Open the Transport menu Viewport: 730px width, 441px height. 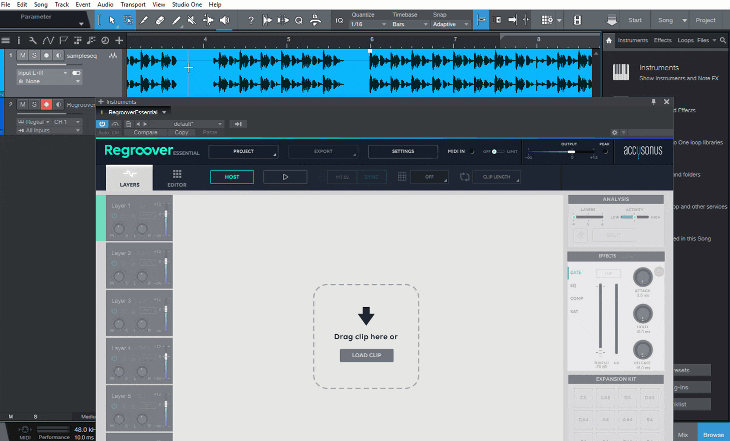click(x=133, y=4)
